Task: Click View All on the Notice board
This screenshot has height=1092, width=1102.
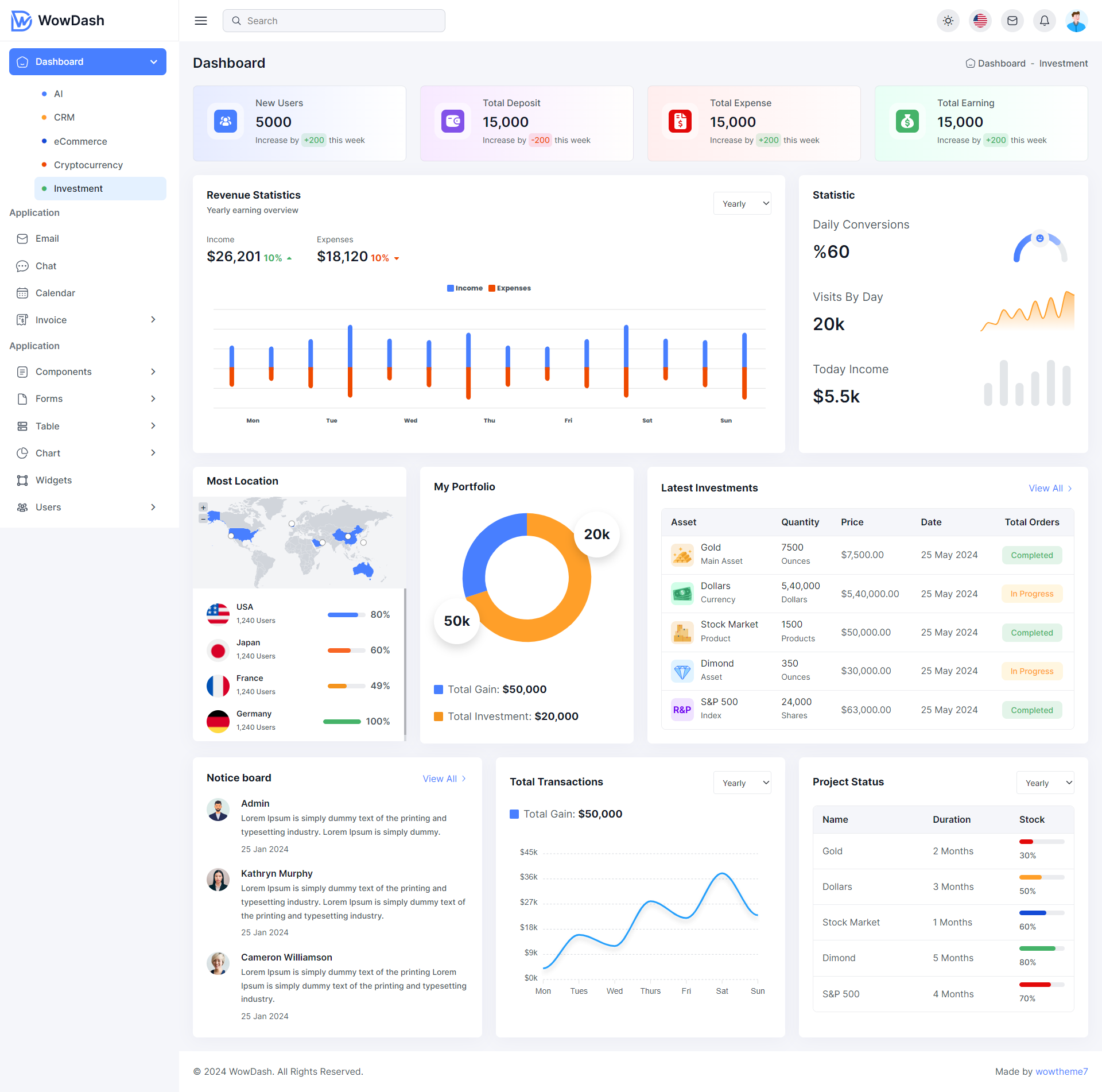Action: click(443, 779)
